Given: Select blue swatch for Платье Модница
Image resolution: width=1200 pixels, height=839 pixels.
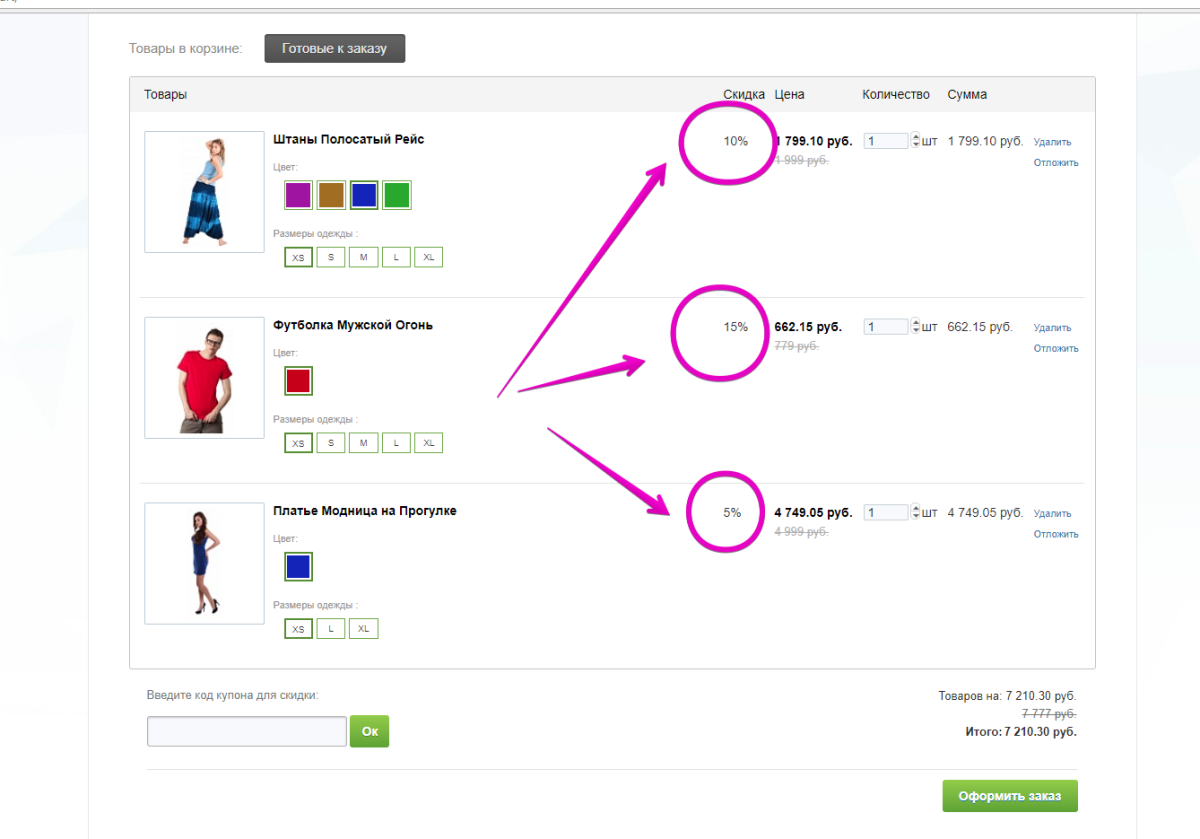Looking at the screenshot, I should [298, 567].
